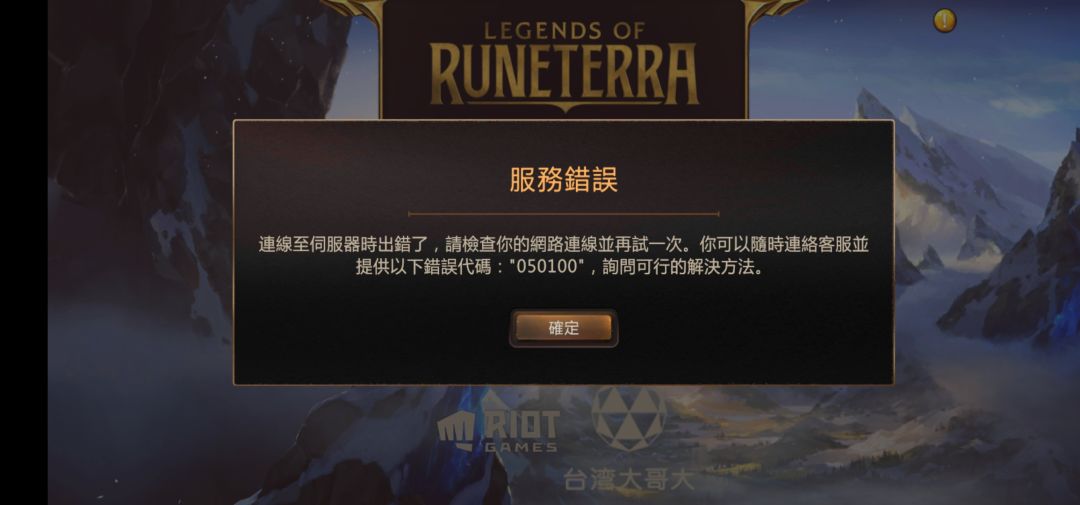Click the 服務錯誤 dialog title
The image size is (1080, 505).
click(563, 180)
